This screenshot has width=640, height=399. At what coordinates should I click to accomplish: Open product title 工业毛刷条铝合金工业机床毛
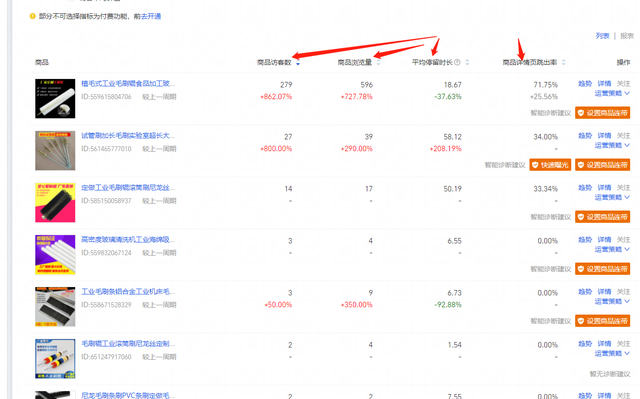click(x=128, y=292)
